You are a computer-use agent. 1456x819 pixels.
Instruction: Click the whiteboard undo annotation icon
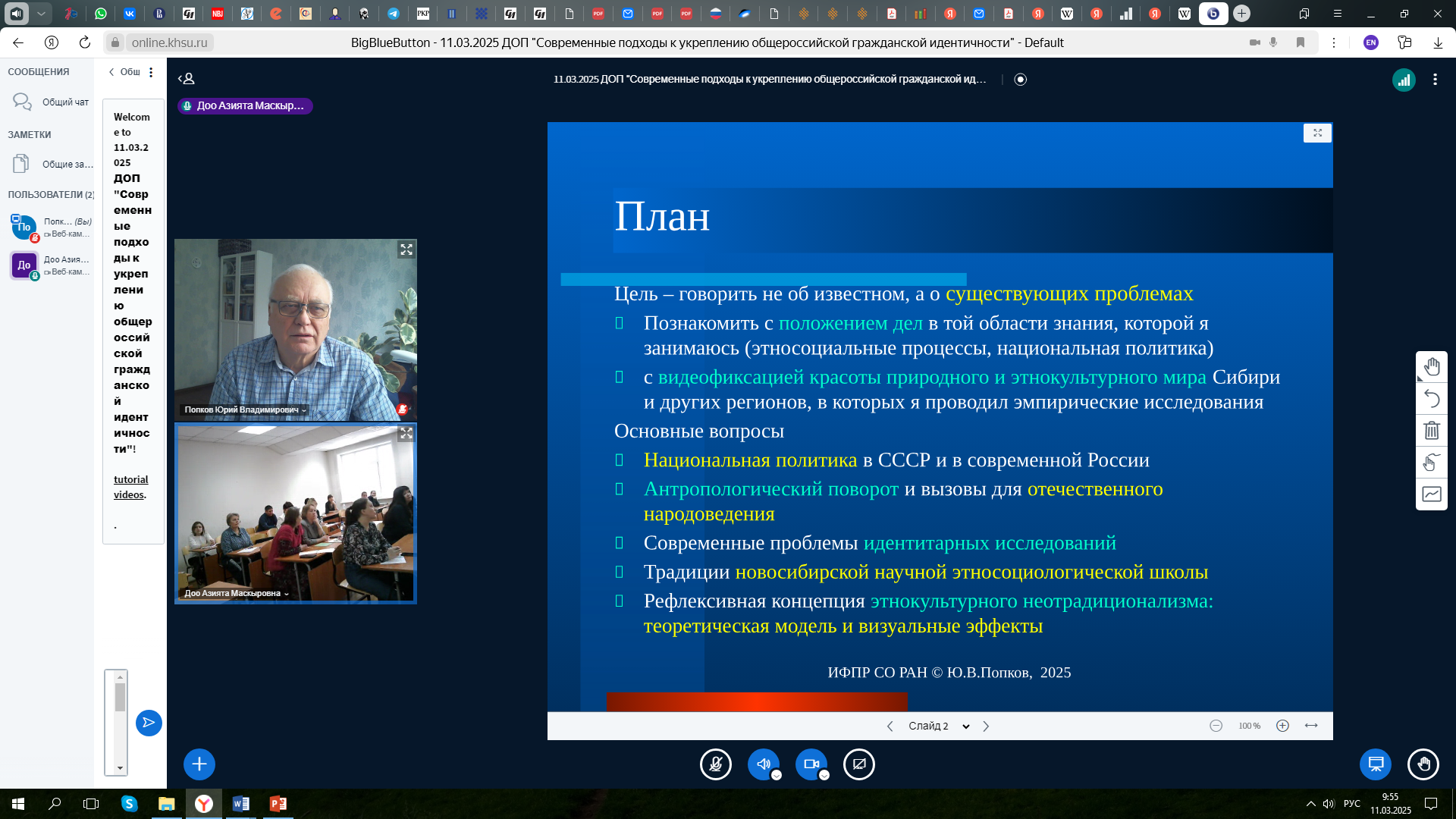tap(1432, 399)
